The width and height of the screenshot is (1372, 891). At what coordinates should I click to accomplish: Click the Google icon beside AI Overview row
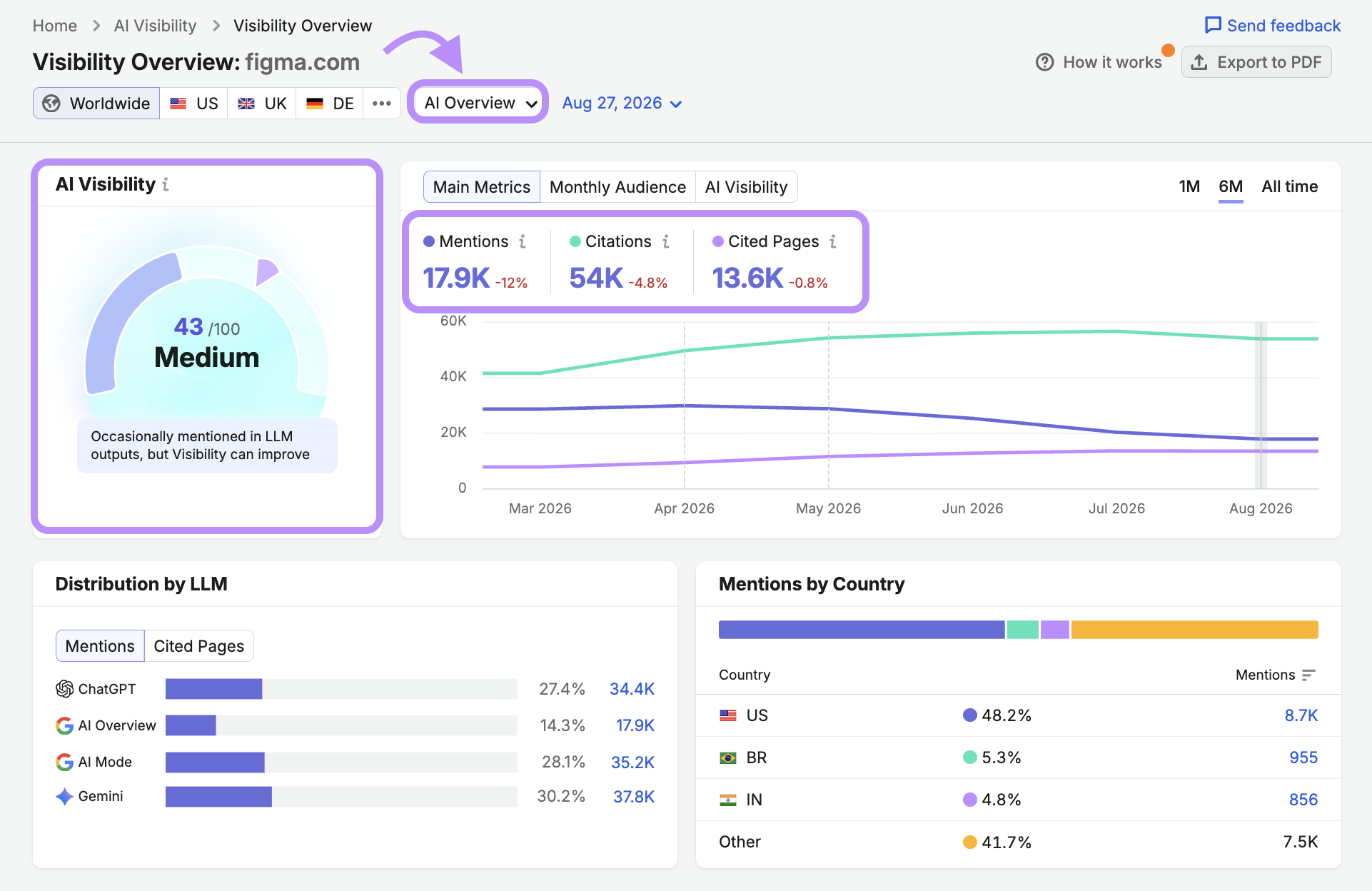click(x=64, y=725)
